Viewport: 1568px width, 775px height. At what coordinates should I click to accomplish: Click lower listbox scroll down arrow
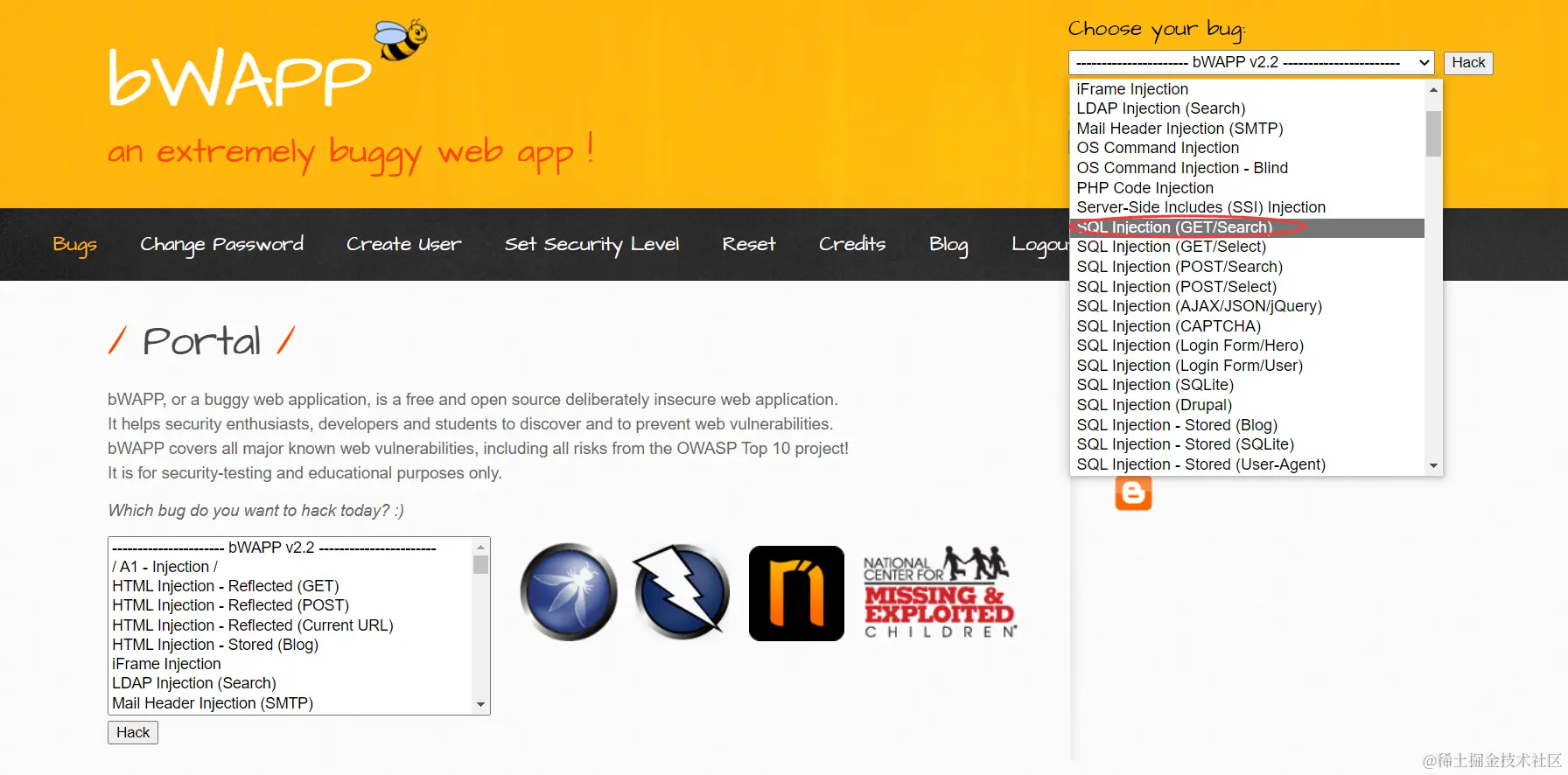click(480, 705)
